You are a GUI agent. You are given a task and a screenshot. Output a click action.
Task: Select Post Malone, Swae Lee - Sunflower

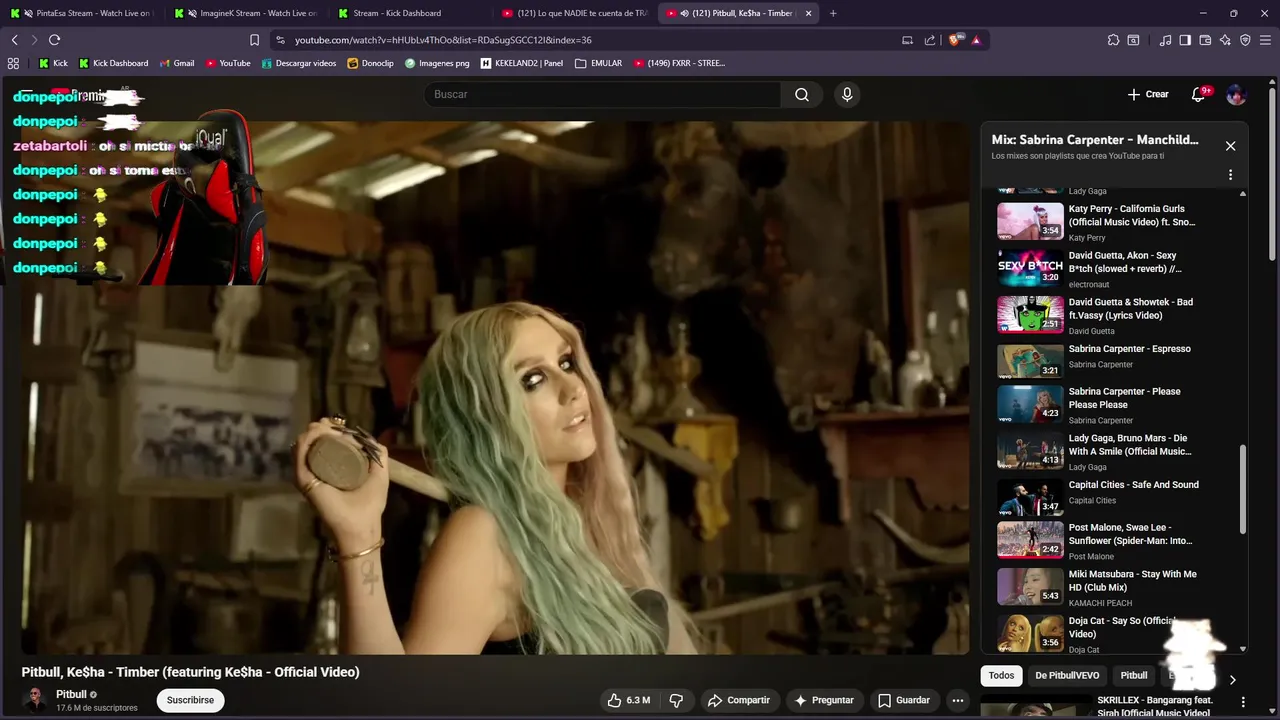[x=1110, y=540]
